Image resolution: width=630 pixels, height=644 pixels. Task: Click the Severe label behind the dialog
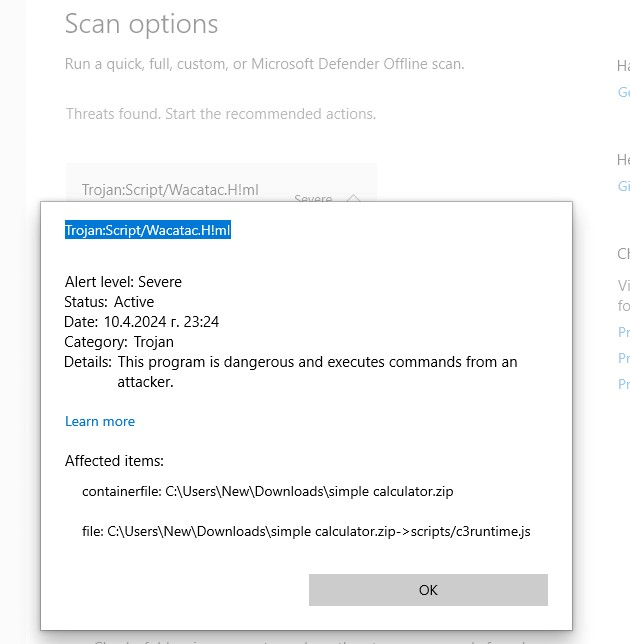[313, 198]
